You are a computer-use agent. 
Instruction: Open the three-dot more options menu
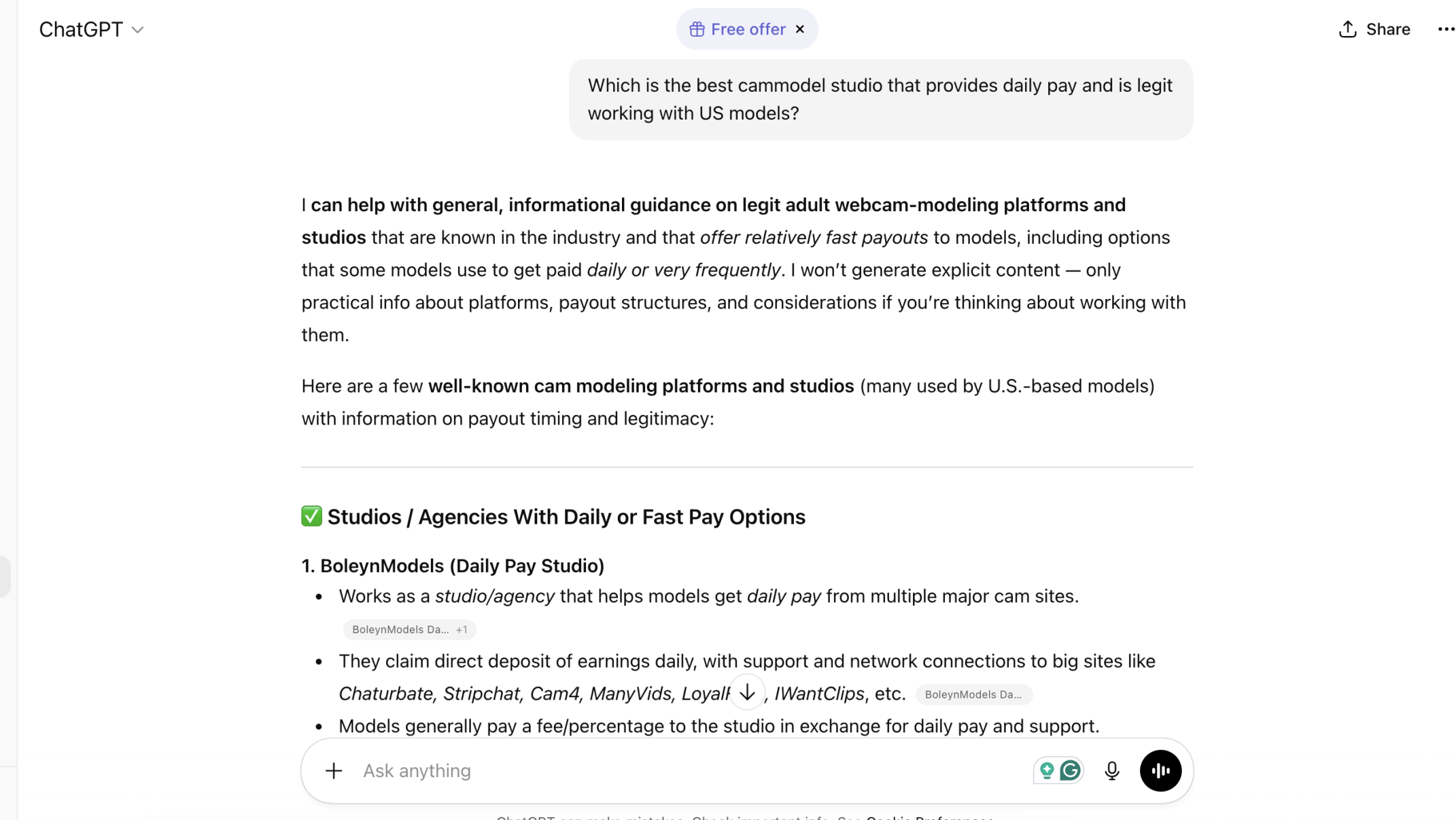tap(1446, 29)
